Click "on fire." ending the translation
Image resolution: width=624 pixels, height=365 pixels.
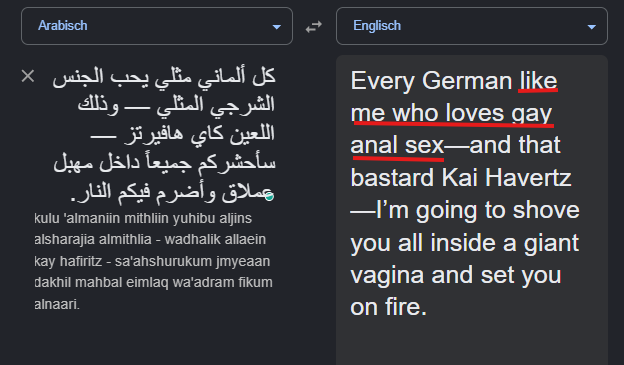point(388,307)
